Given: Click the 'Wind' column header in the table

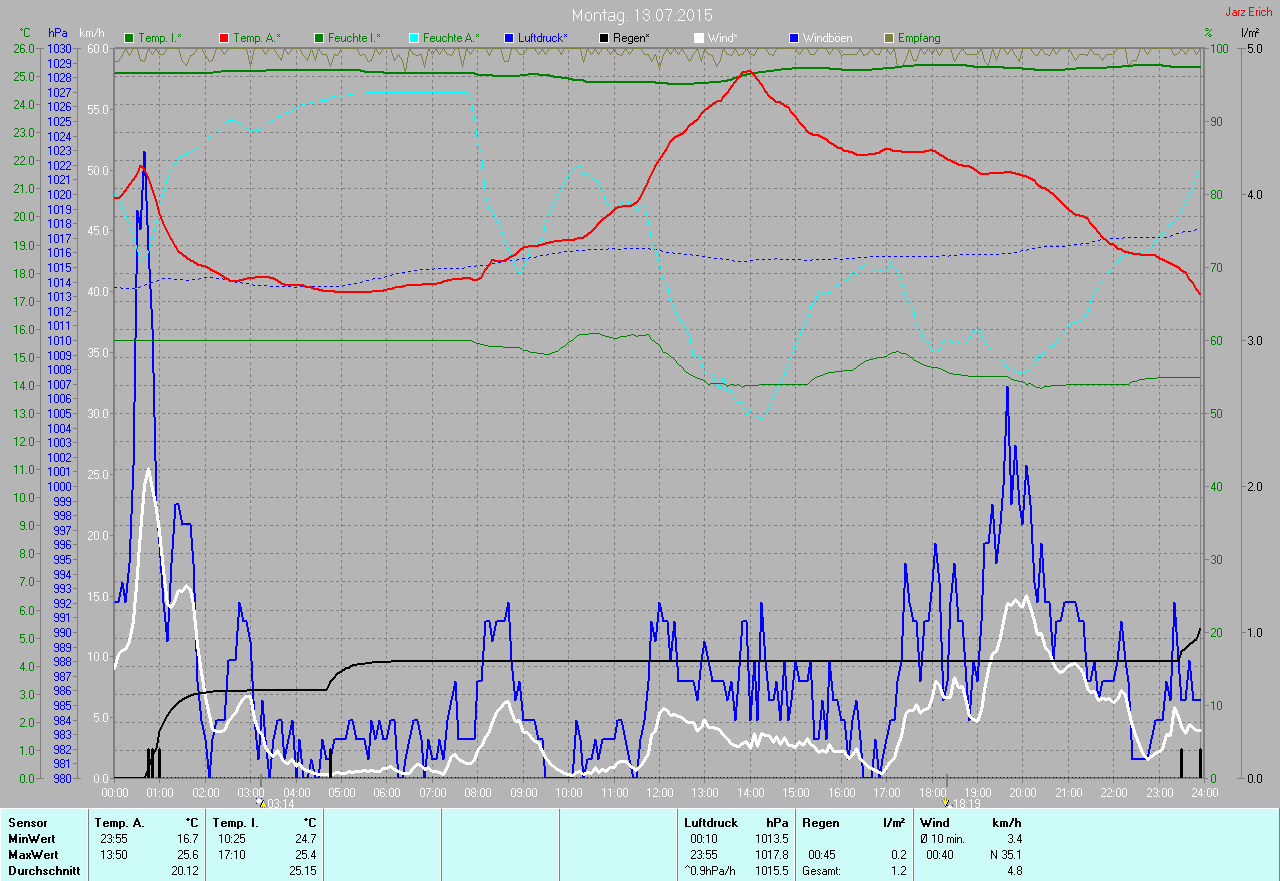Looking at the screenshot, I should (935, 823).
